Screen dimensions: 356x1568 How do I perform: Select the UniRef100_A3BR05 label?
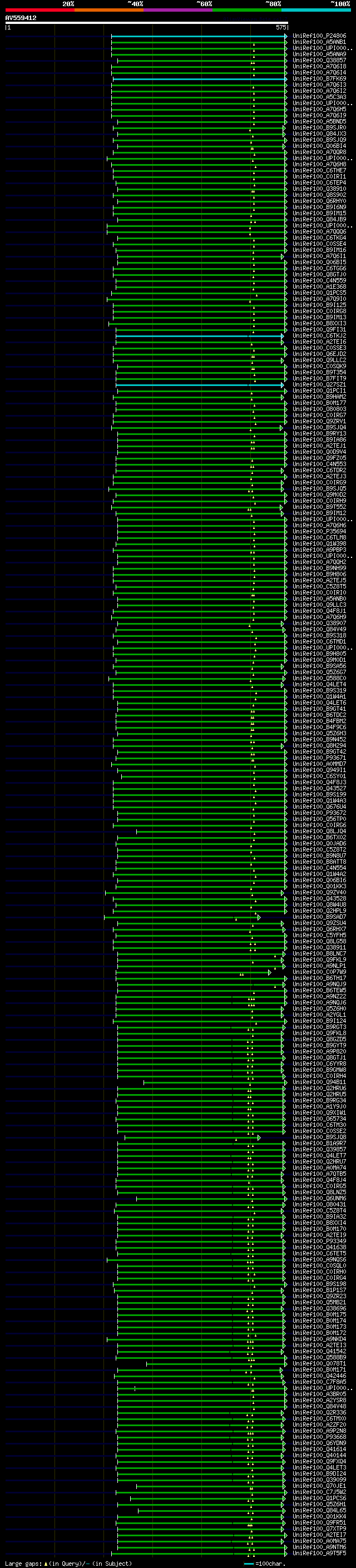319,1394
